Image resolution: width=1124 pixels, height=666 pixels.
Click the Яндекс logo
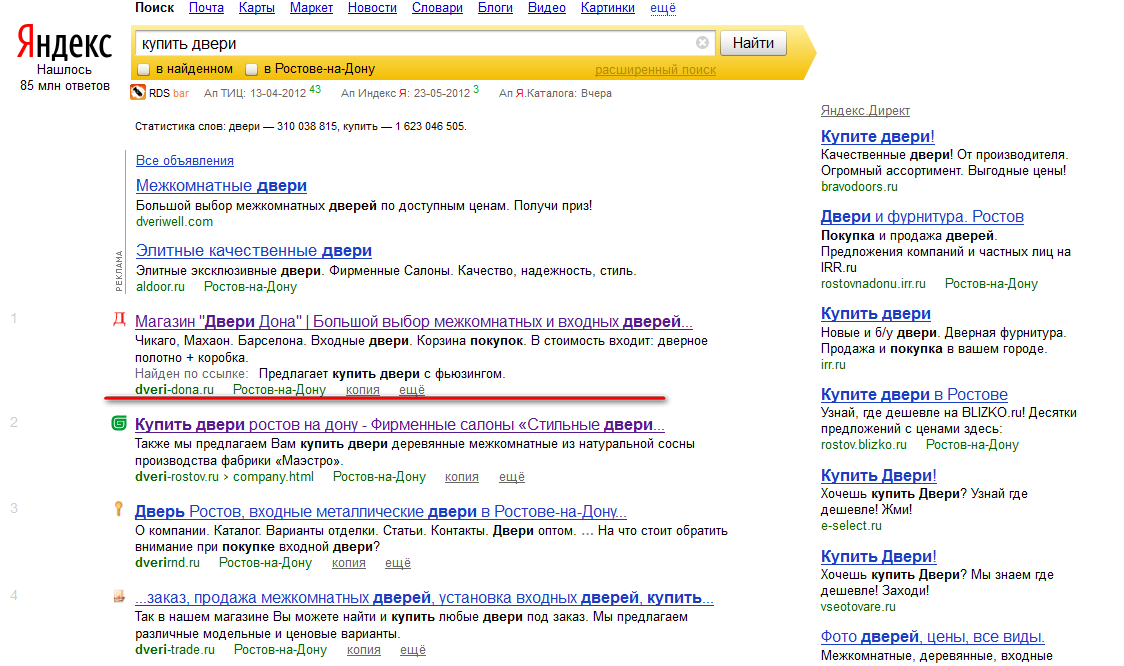(65, 42)
